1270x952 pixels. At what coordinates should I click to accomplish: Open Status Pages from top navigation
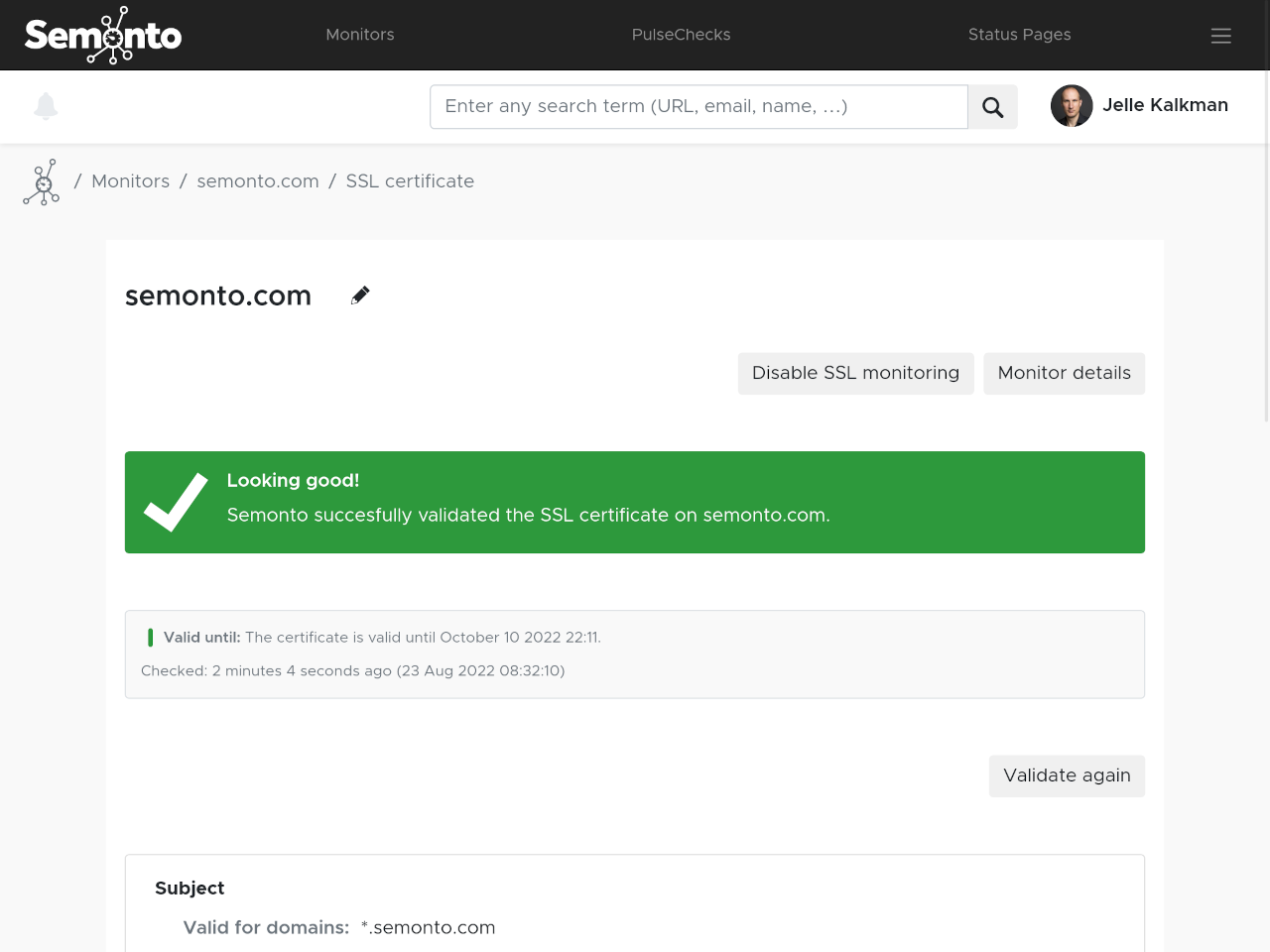click(1019, 35)
